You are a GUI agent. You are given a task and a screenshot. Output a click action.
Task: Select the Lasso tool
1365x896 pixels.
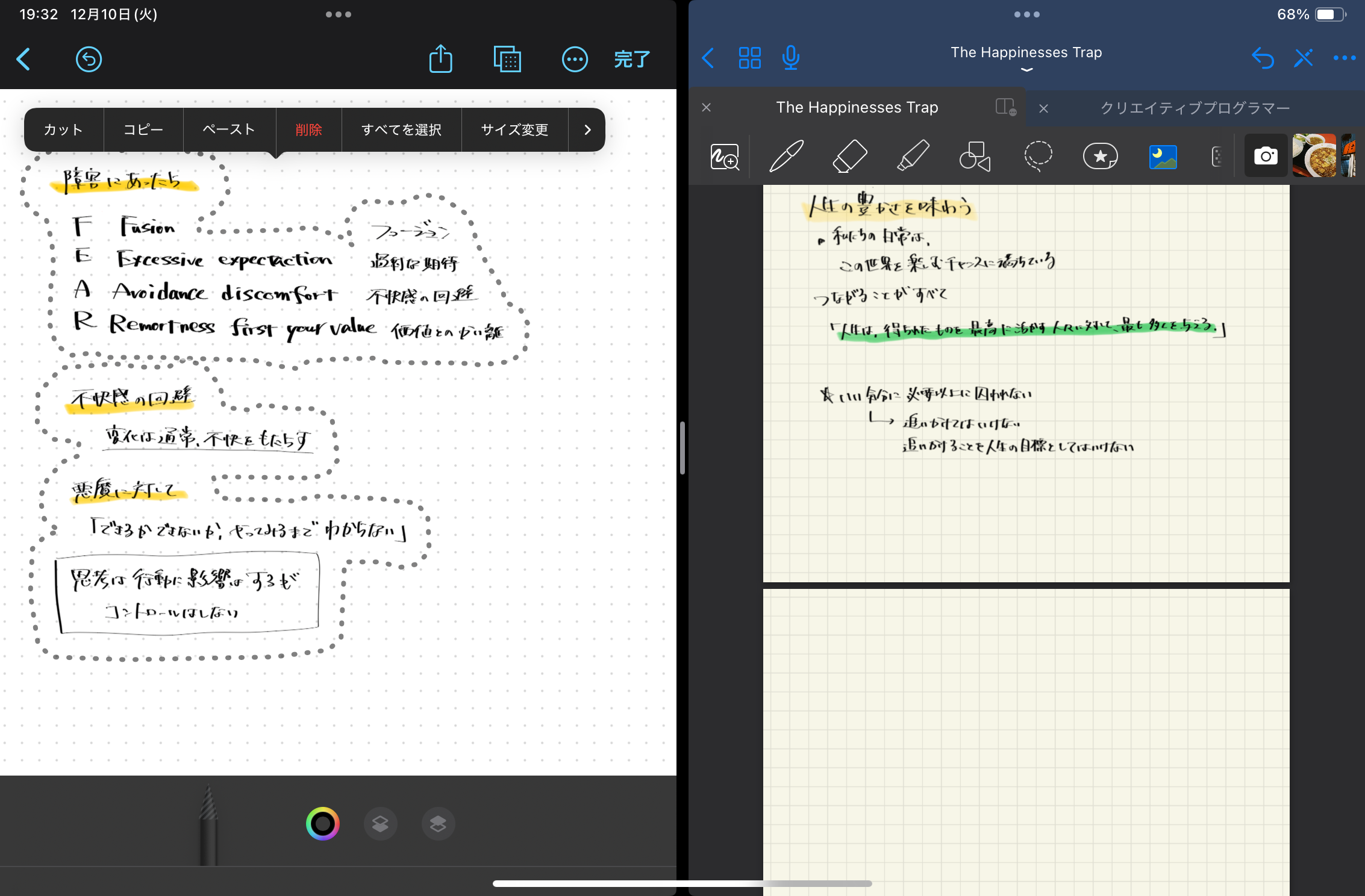coord(1039,157)
